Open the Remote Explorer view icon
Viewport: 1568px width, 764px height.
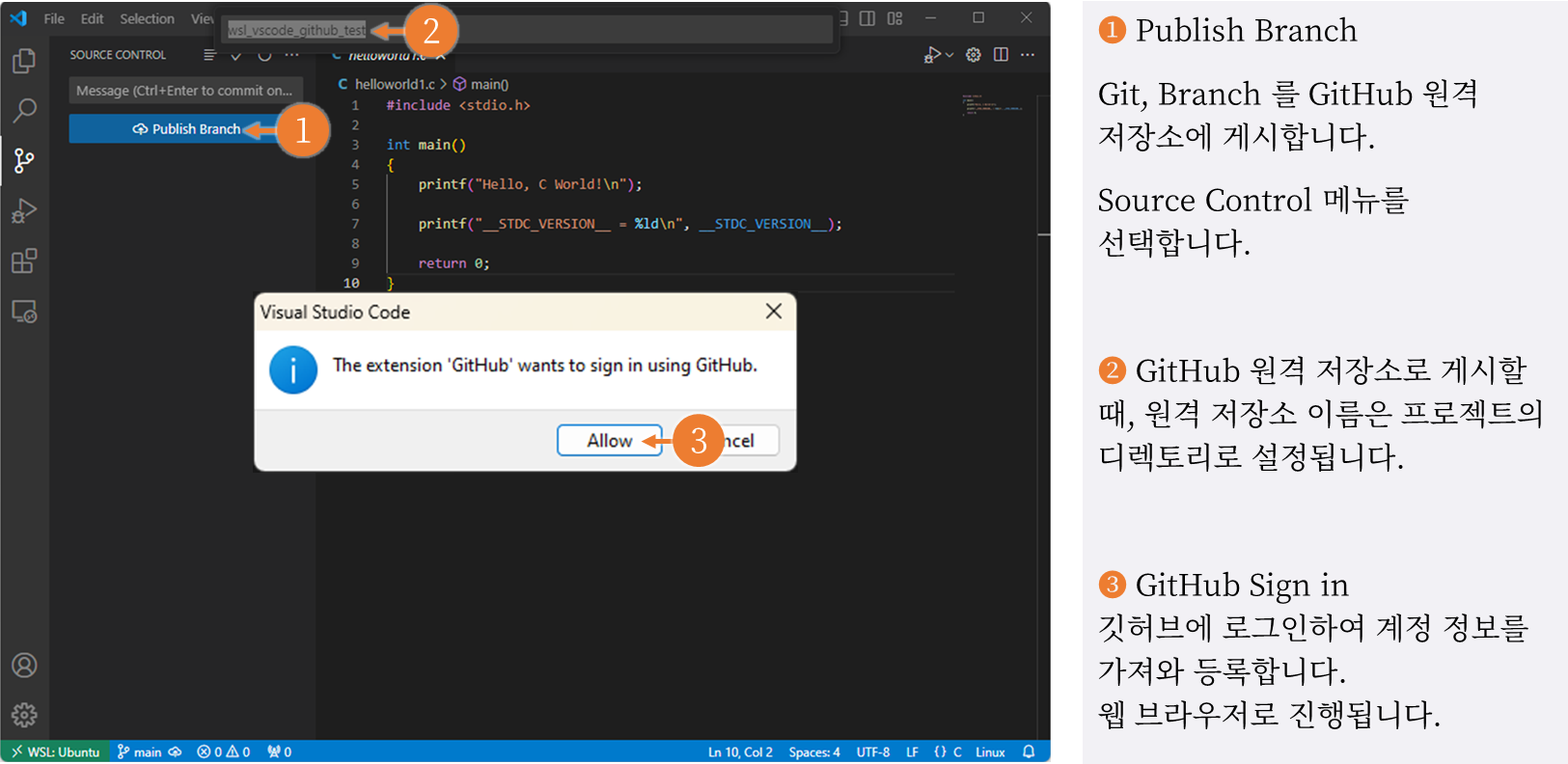click(x=24, y=312)
